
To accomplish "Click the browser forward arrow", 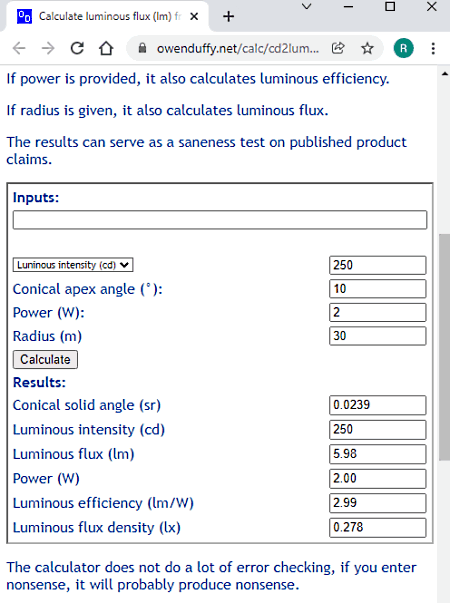I will [48, 48].
